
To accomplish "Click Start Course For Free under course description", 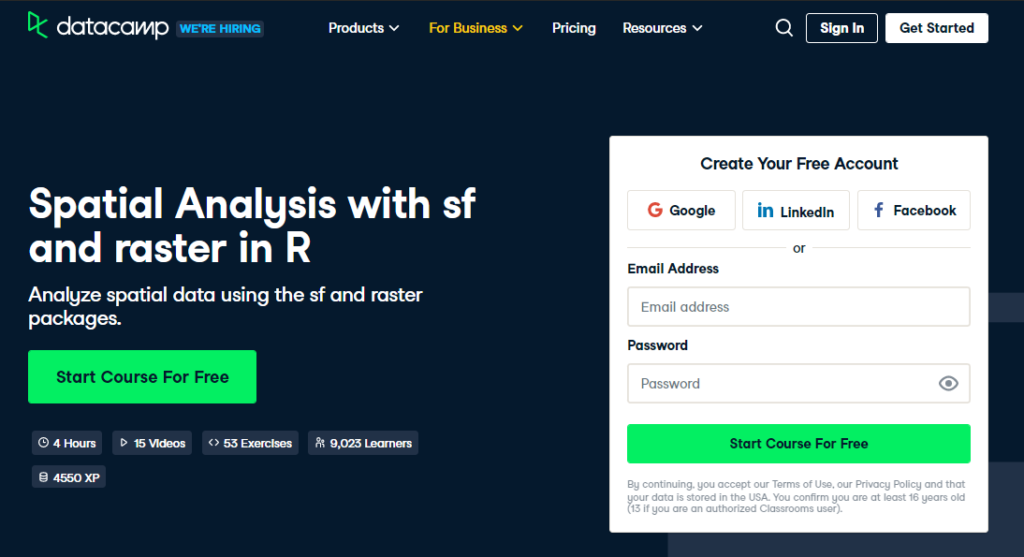I will (142, 377).
